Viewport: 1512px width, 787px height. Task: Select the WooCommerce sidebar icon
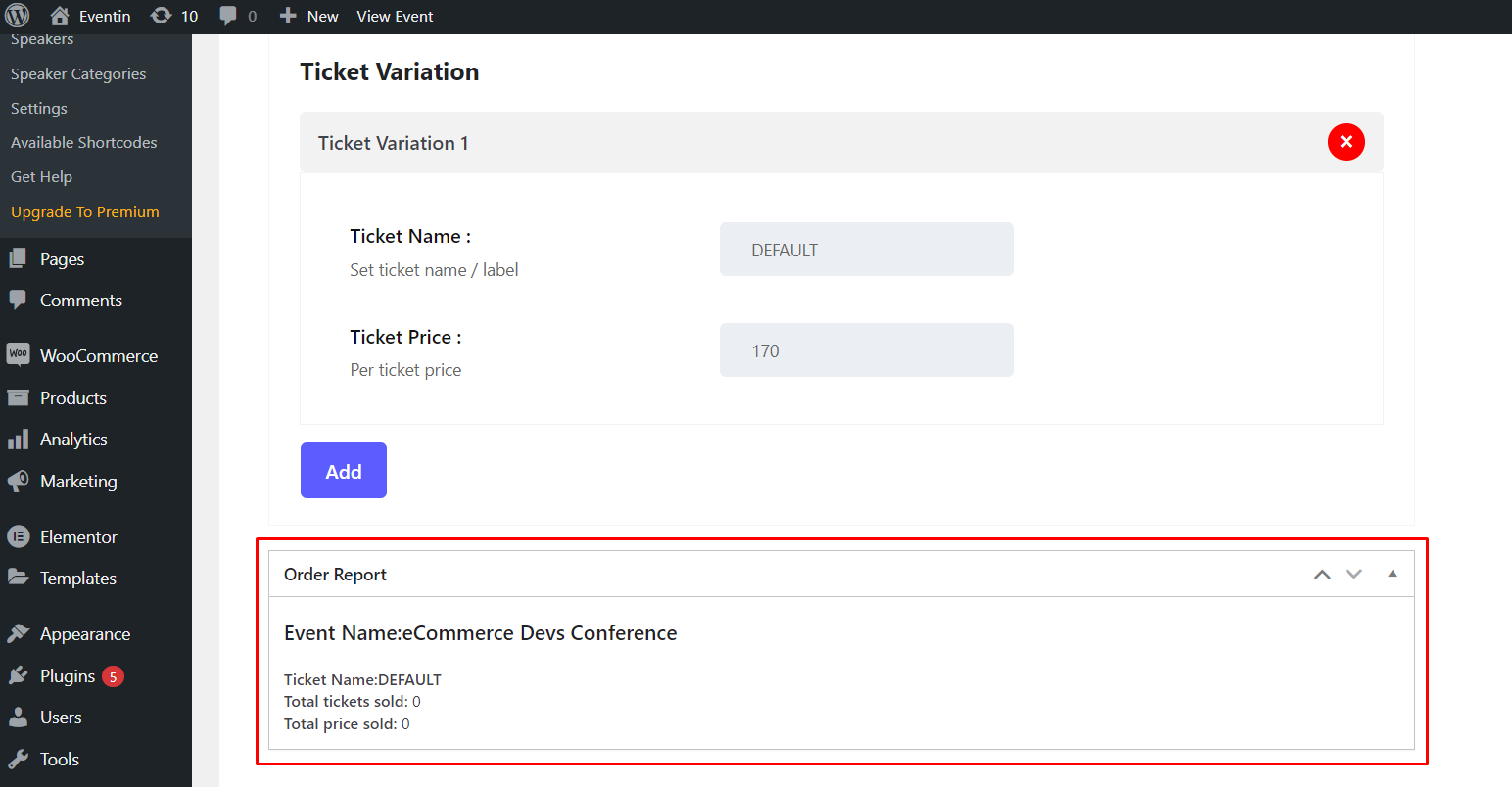point(19,354)
